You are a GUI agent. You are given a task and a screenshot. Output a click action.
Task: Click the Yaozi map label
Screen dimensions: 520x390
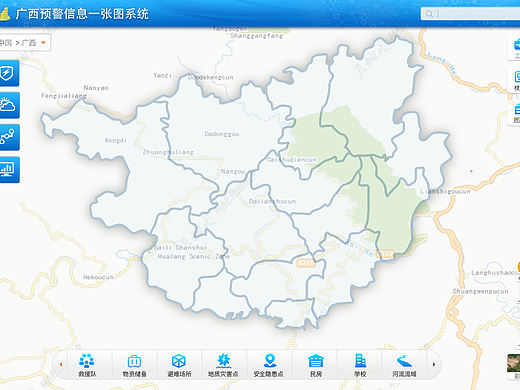coord(163,76)
